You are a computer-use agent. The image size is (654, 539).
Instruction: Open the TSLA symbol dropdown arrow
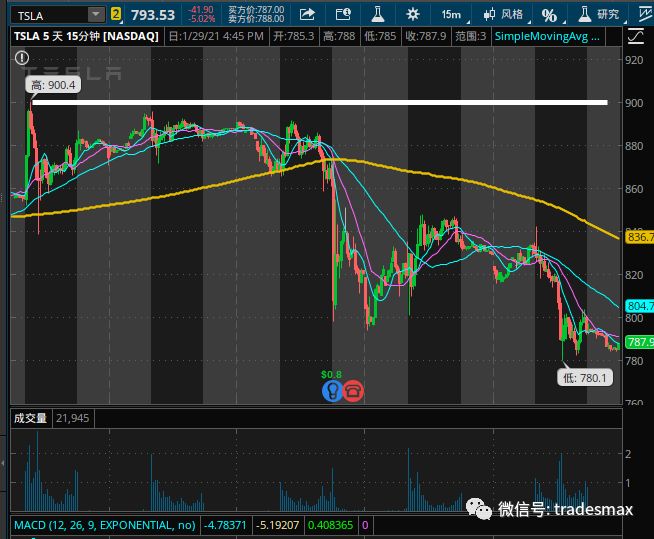(x=96, y=15)
